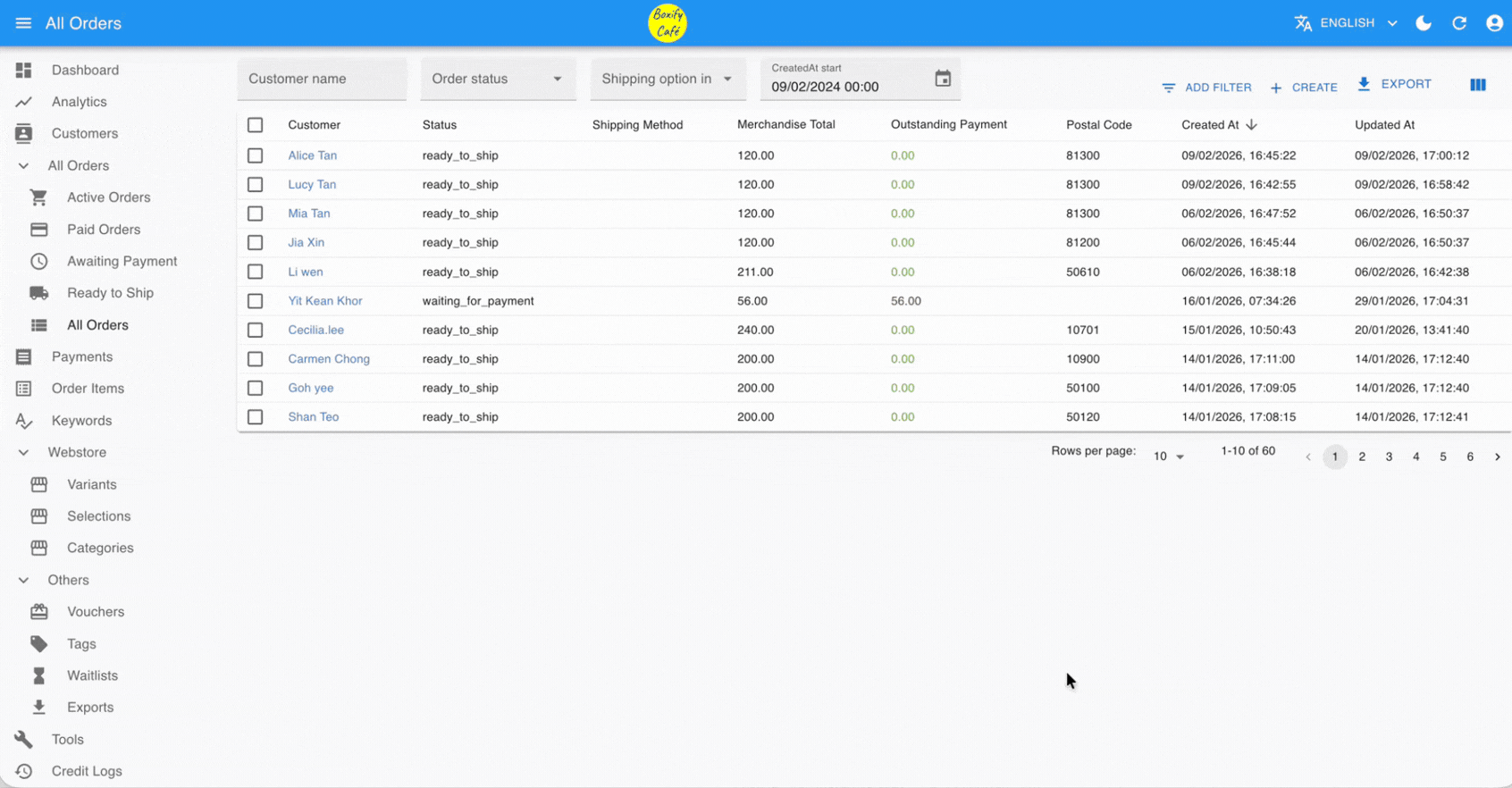Open the column selector icon
Screen dimensions: 1512x788
[x=1478, y=85]
